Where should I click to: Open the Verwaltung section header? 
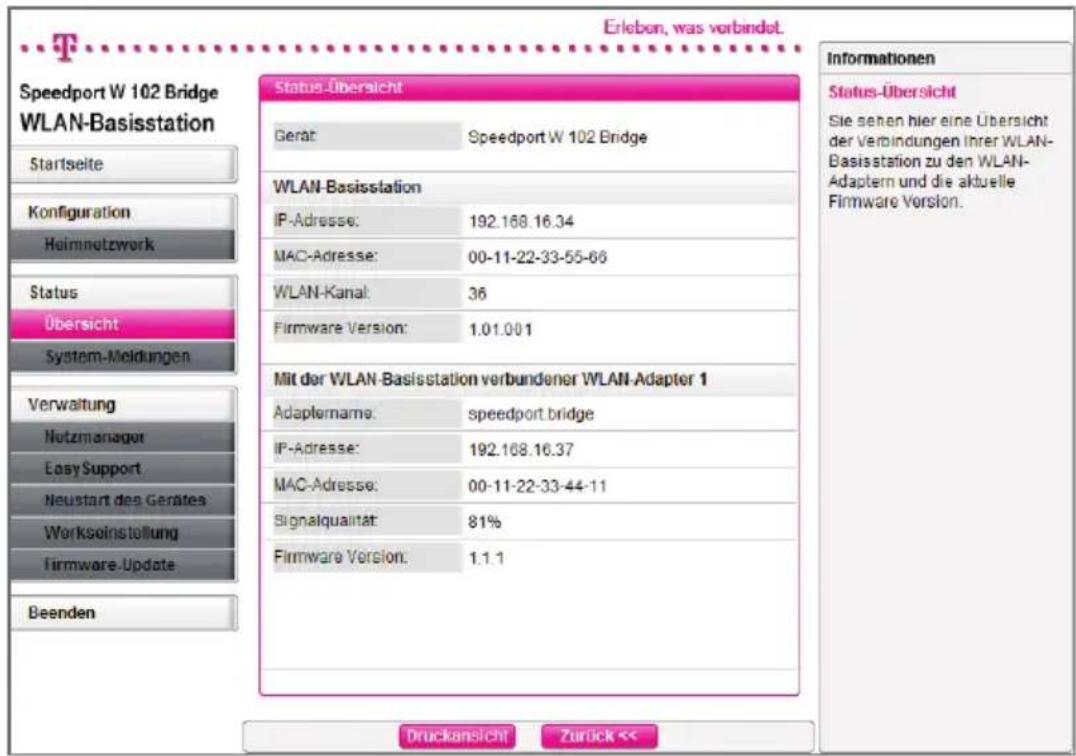tap(124, 405)
